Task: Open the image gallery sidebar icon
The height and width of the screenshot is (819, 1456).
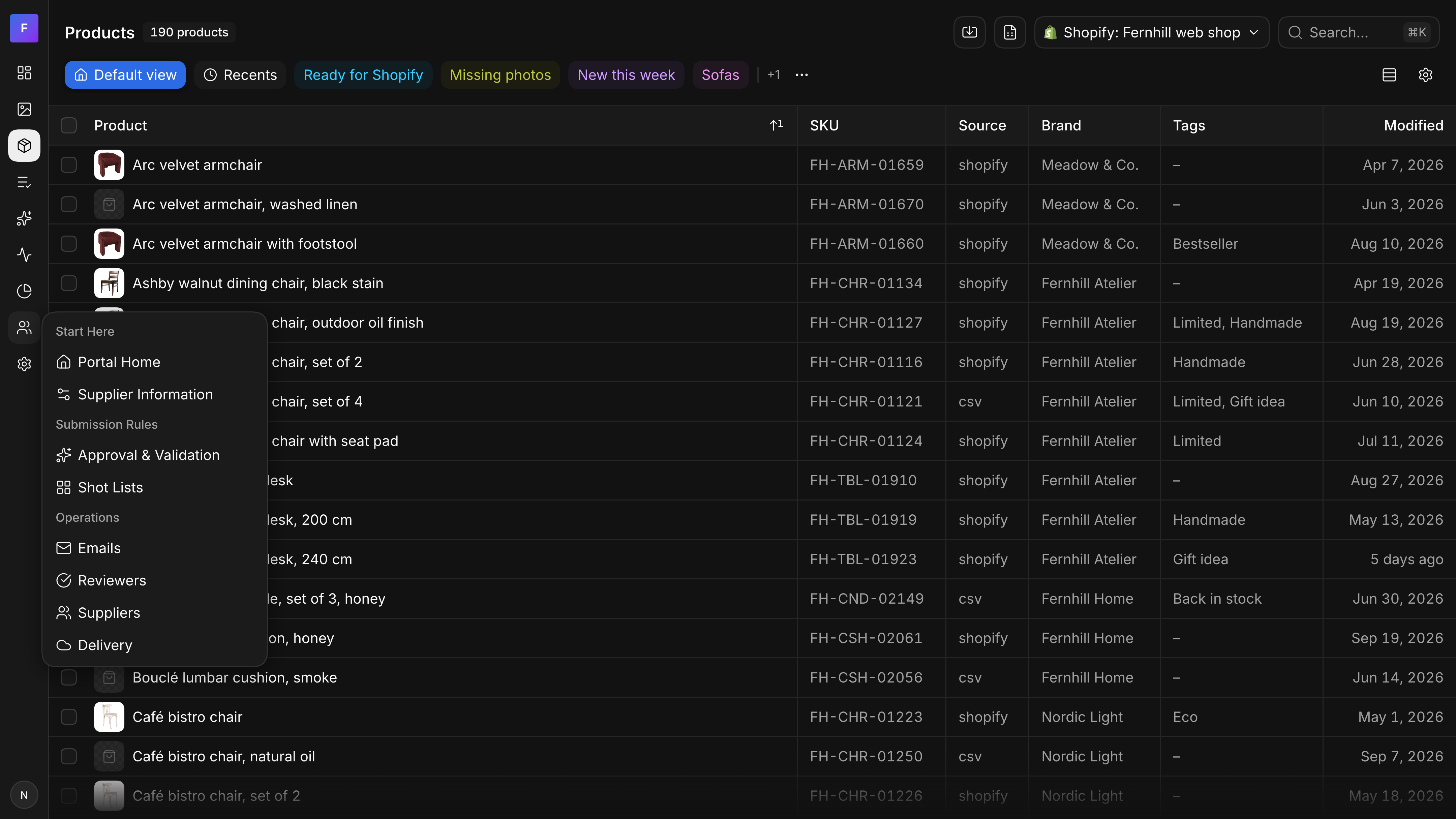Action: tap(24, 109)
